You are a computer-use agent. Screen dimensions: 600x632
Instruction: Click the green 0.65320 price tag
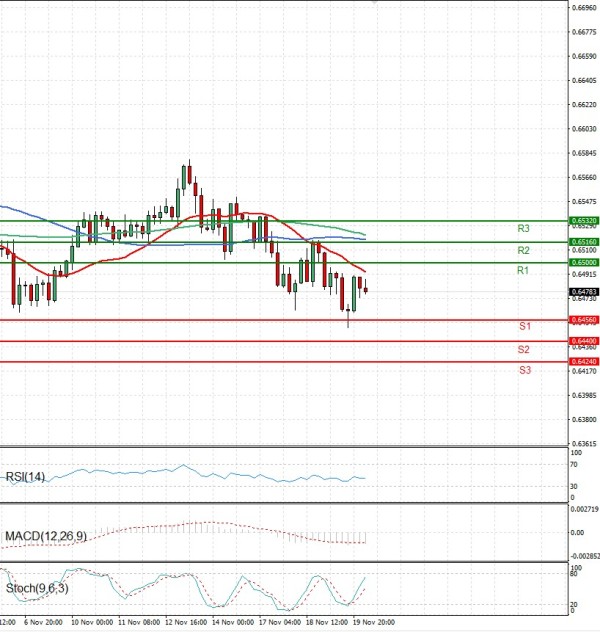click(584, 220)
